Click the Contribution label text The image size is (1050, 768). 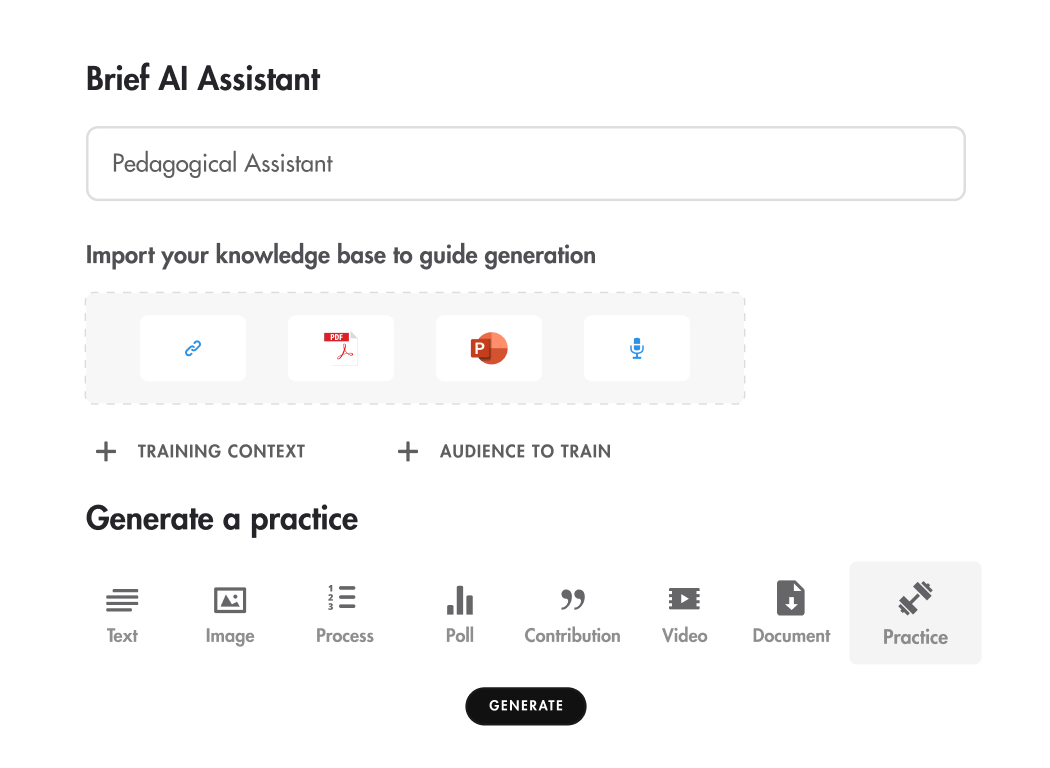point(572,636)
